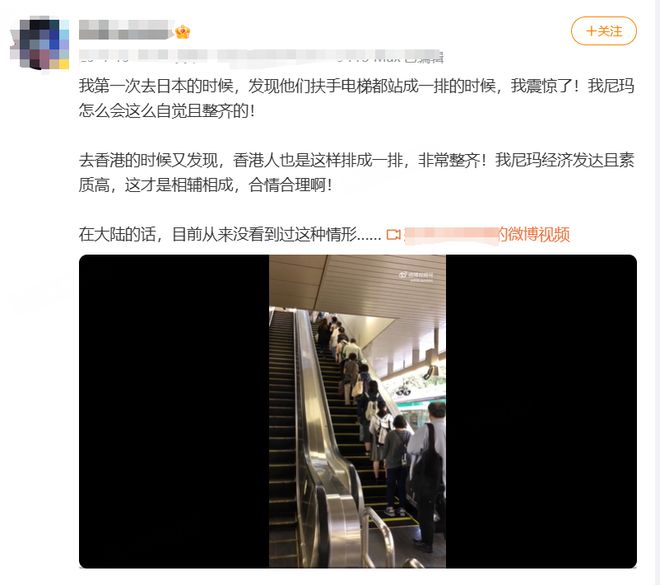
Task: Play the escalator video thumbnail
Action: pos(357,411)
